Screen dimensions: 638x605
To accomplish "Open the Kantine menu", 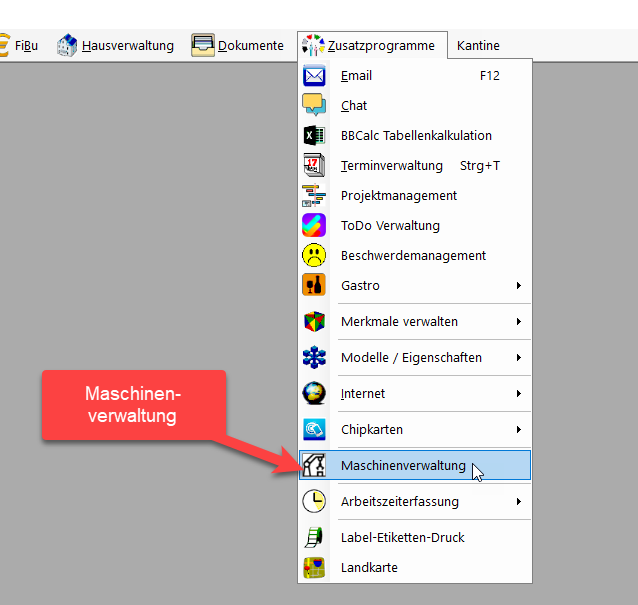I will [x=478, y=46].
